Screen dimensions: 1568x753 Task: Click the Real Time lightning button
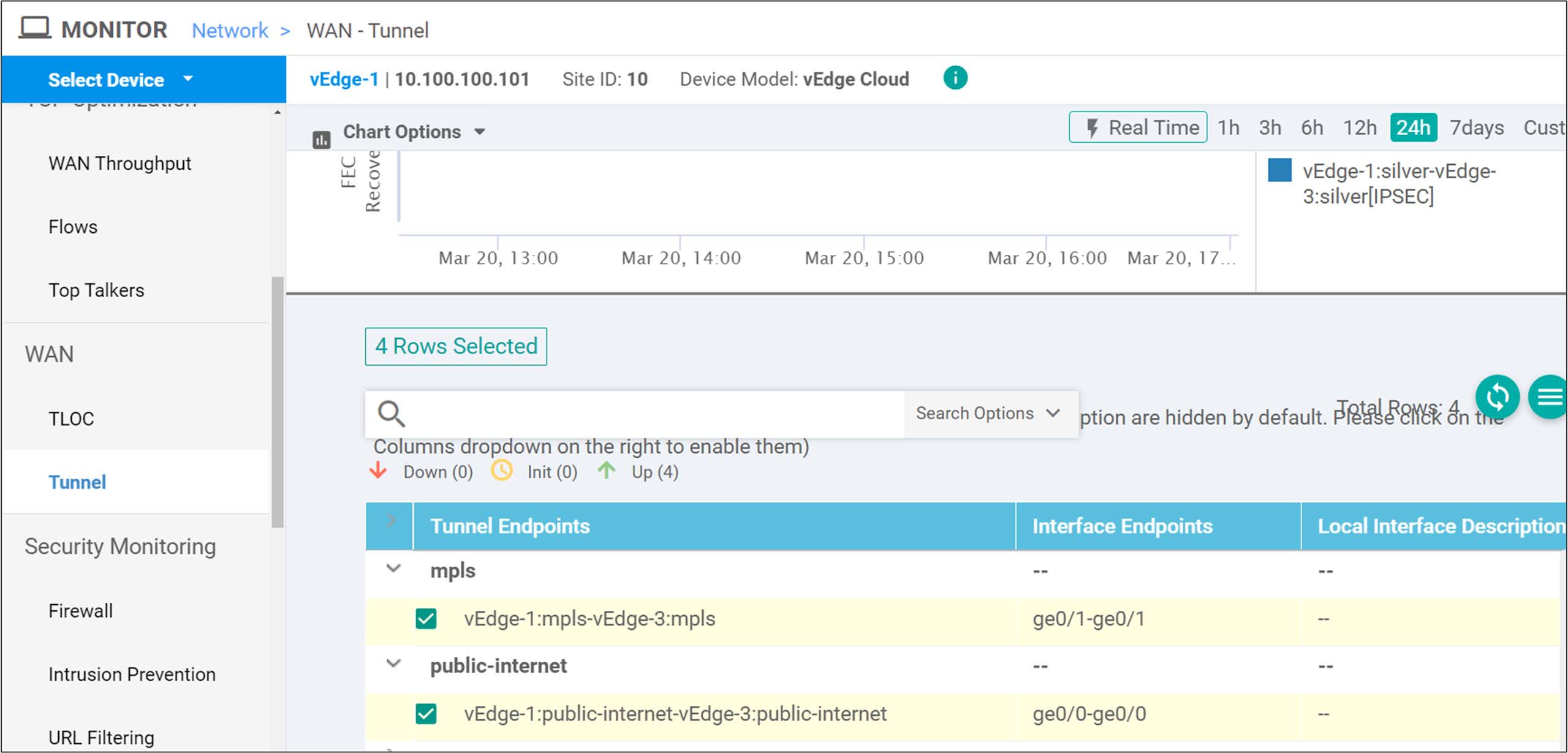(x=1138, y=127)
